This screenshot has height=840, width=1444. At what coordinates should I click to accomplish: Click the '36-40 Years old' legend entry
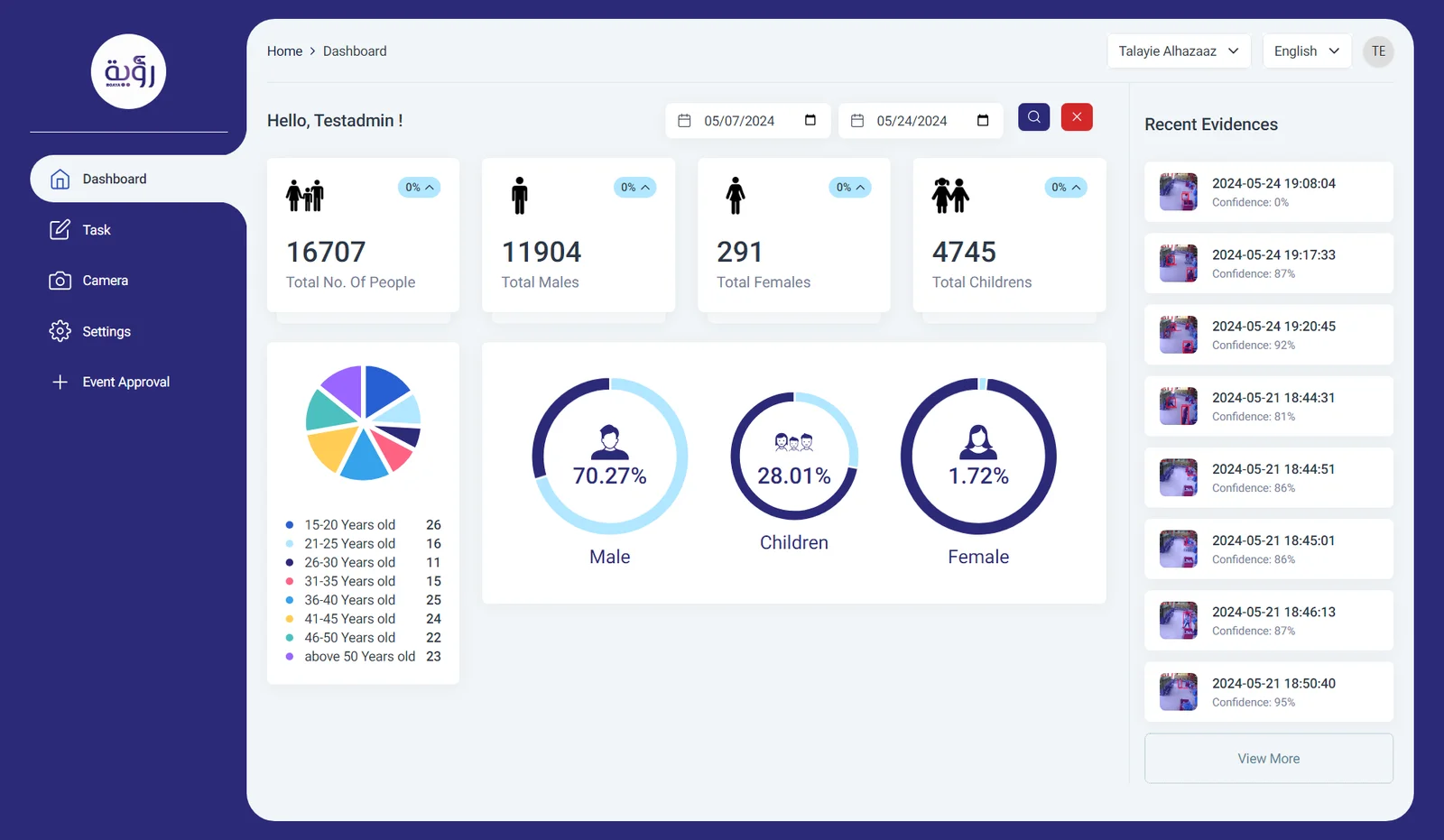[364, 600]
